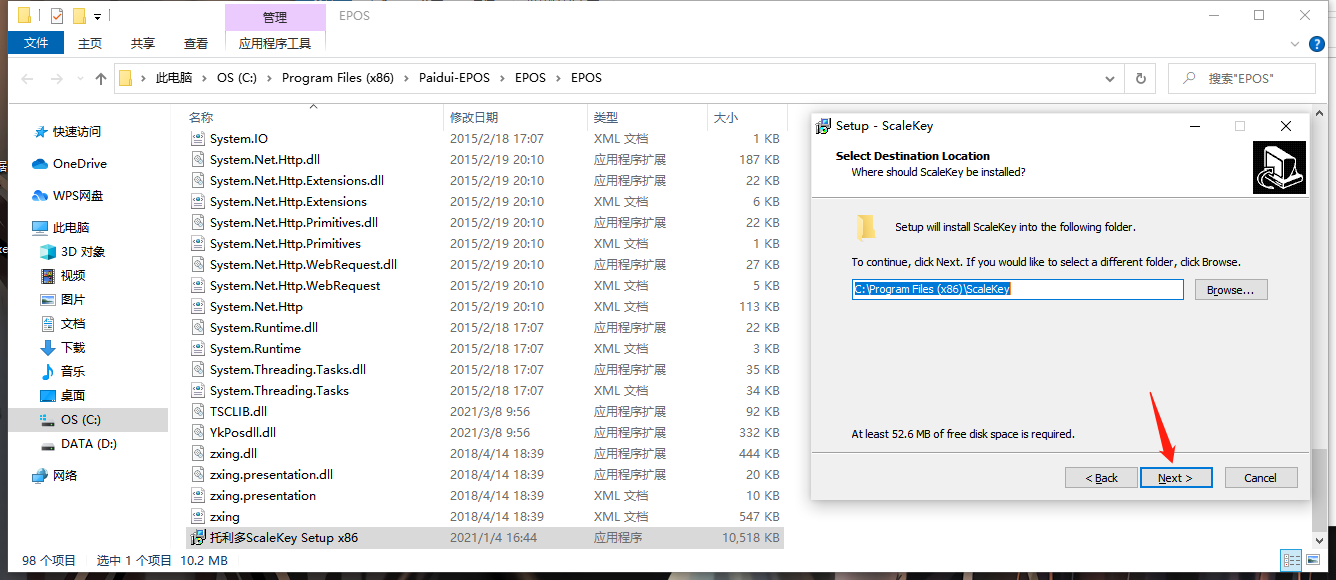Click the install destination path field

(1017, 289)
